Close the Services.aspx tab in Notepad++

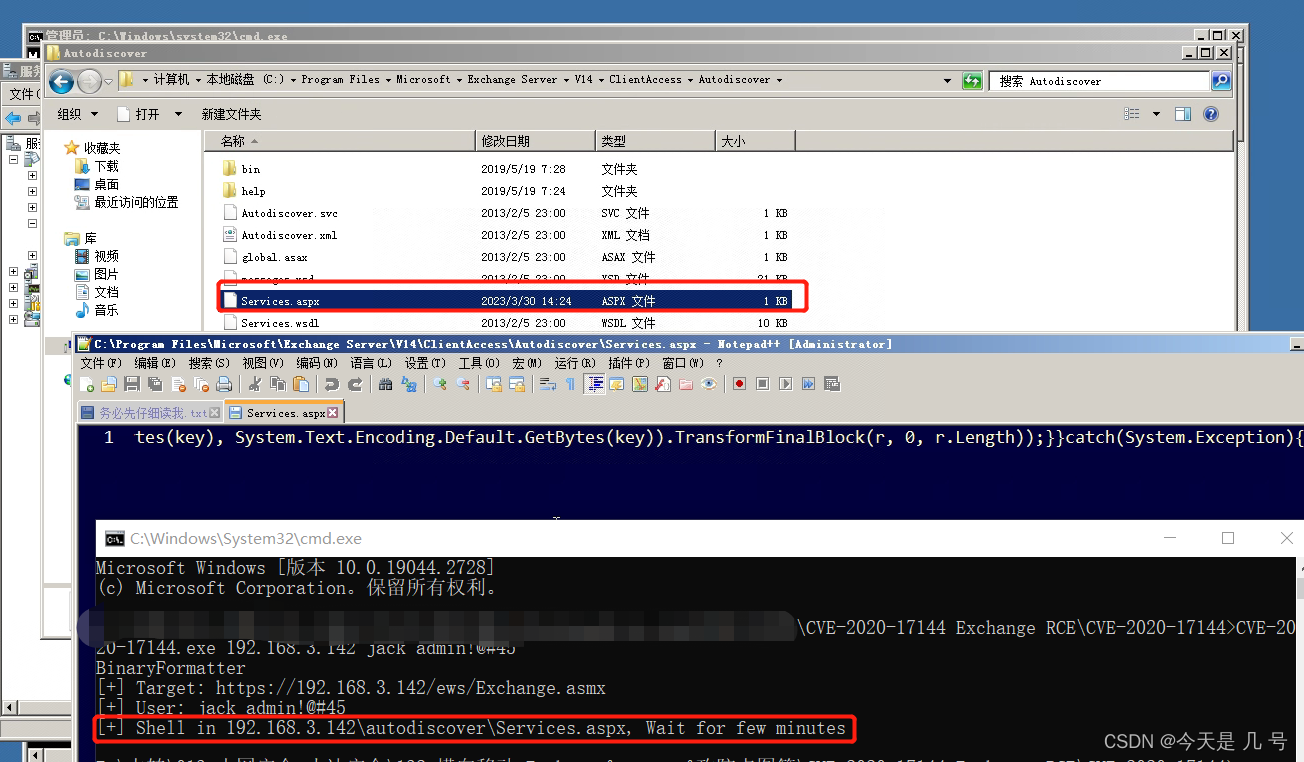(x=333, y=413)
